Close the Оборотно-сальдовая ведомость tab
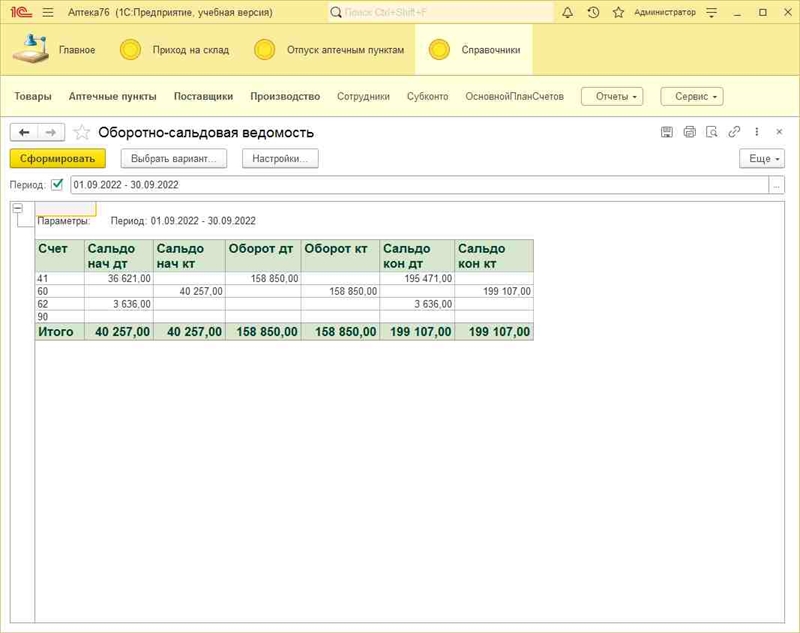 click(x=779, y=132)
